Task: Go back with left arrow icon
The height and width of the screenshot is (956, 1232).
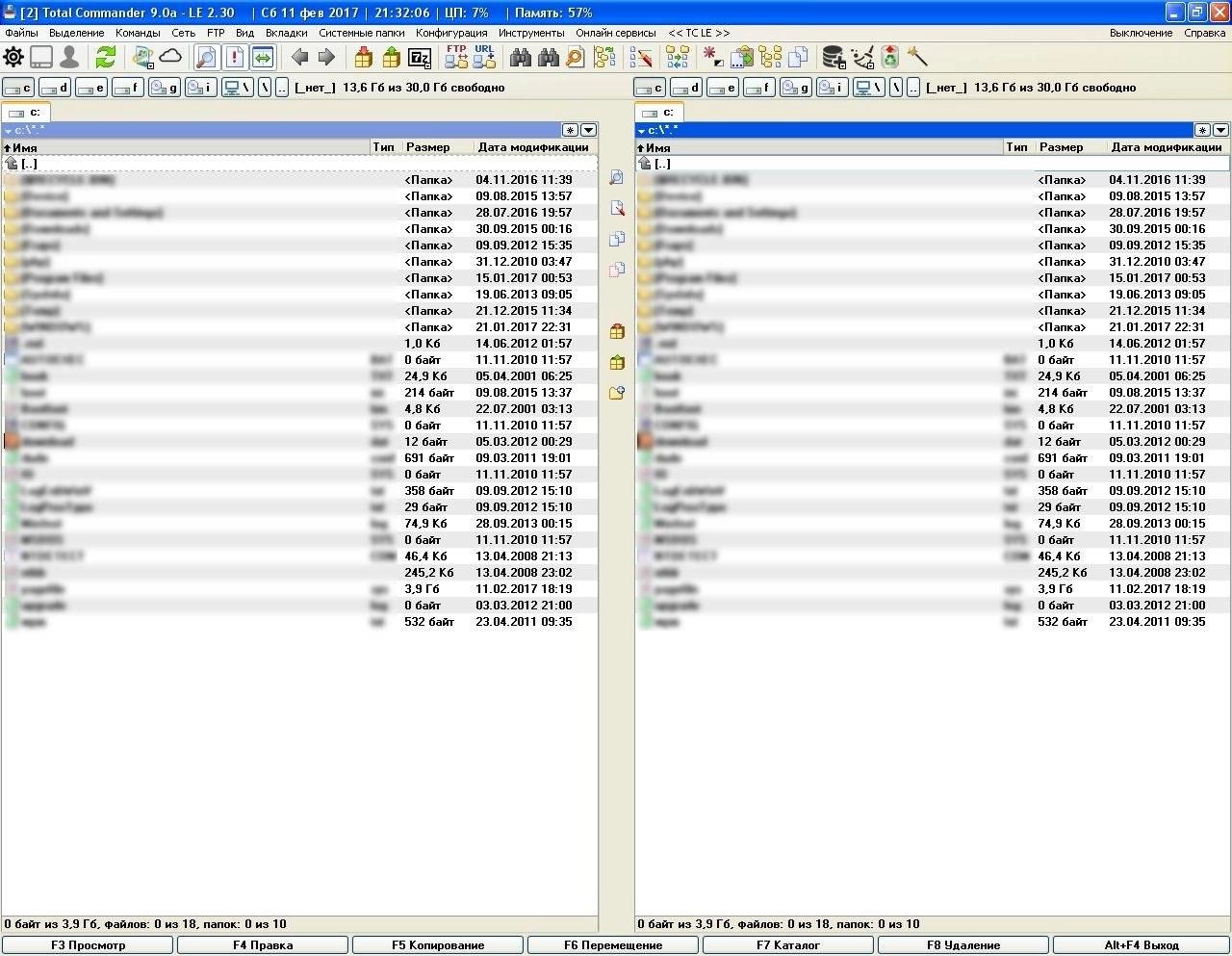Action: [x=300, y=57]
